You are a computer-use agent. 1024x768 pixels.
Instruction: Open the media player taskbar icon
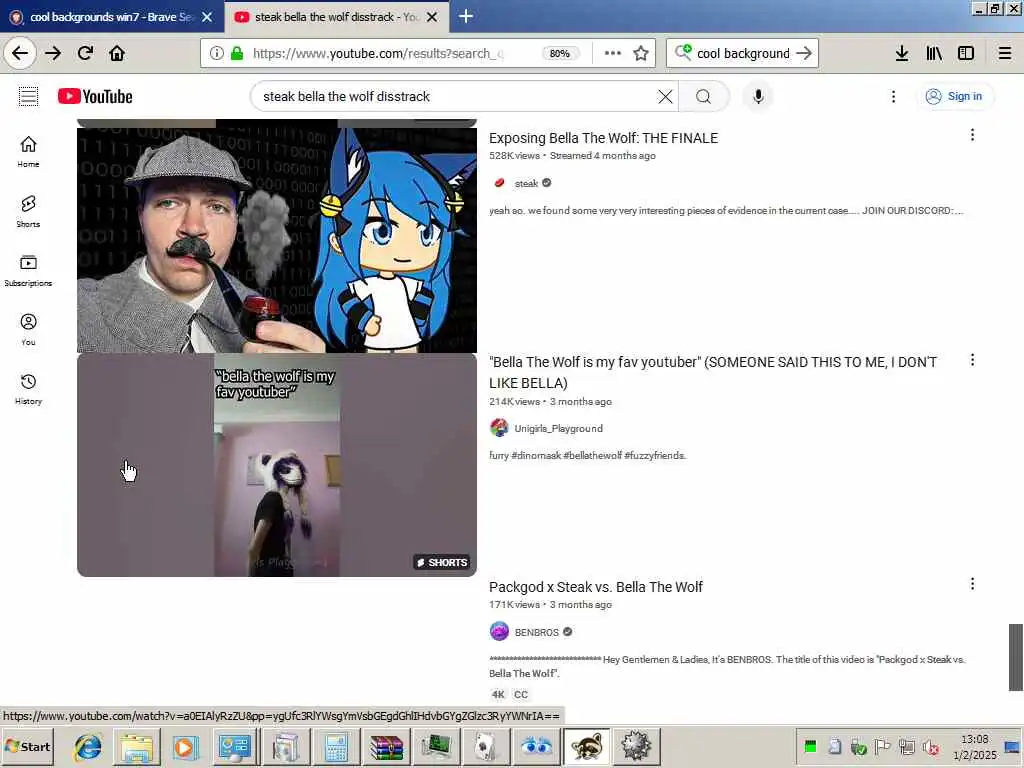pos(185,746)
